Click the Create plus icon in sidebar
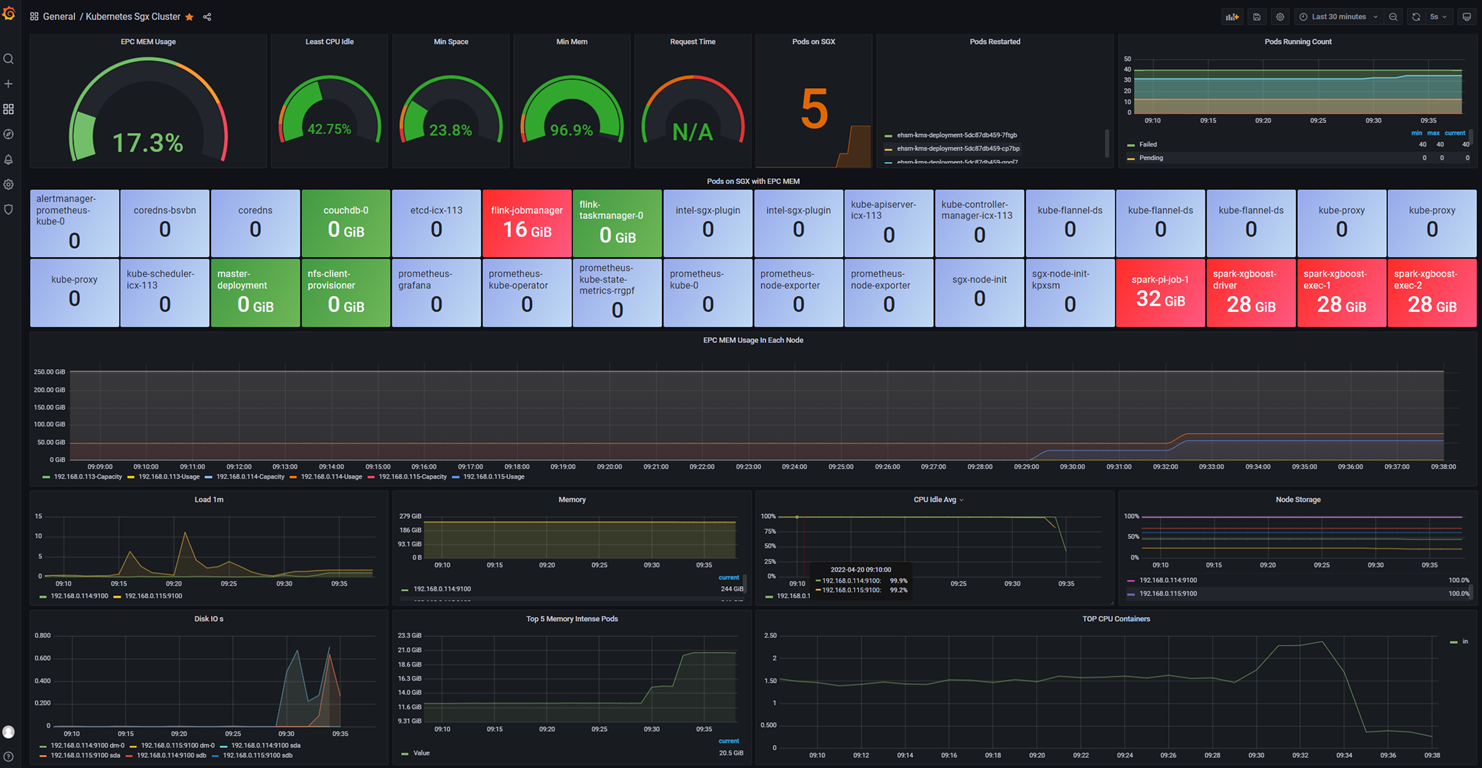Viewport: 1482px width, 768px height. (x=9, y=84)
